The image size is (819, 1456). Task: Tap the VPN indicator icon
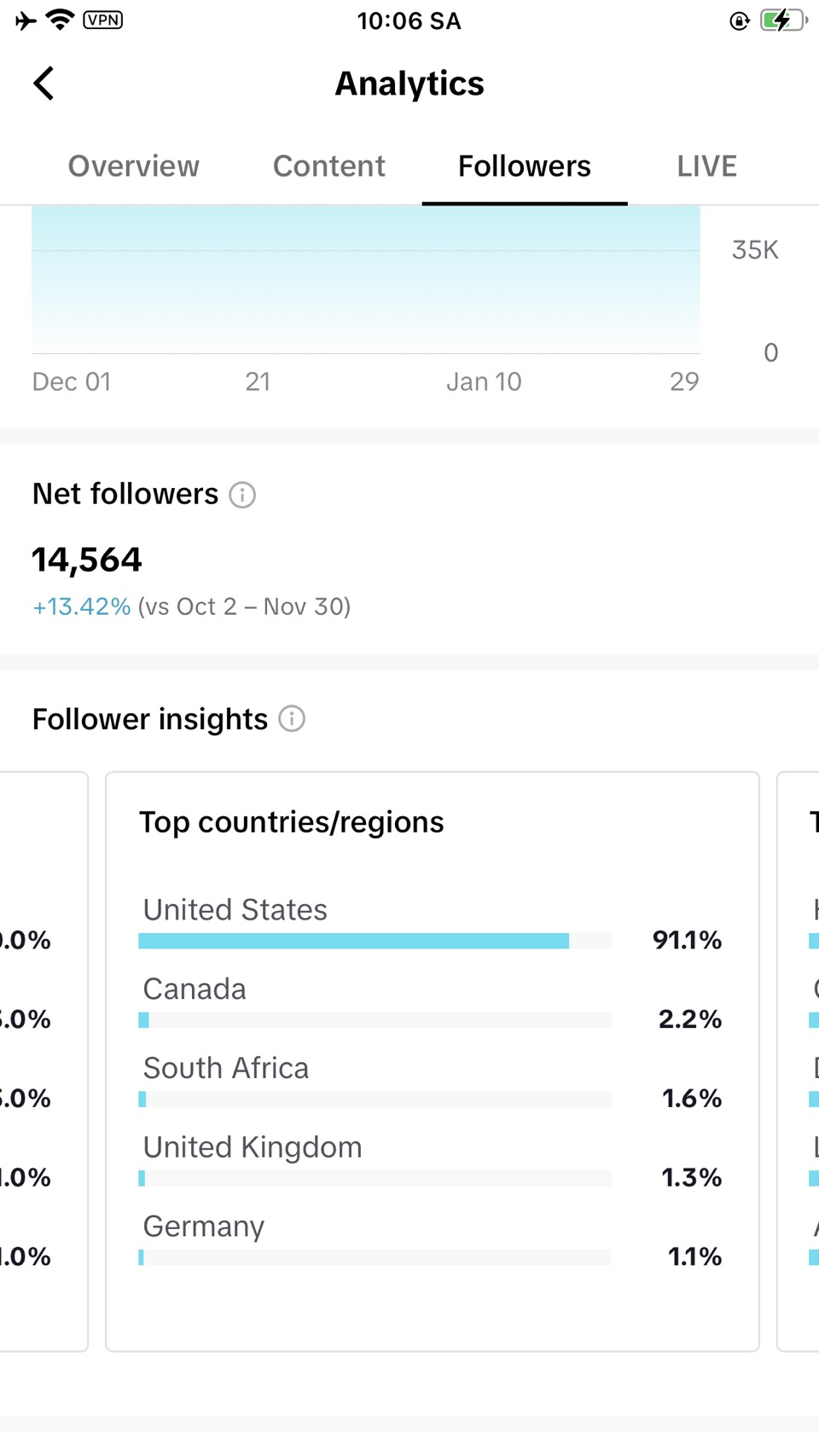(x=103, y=20)
